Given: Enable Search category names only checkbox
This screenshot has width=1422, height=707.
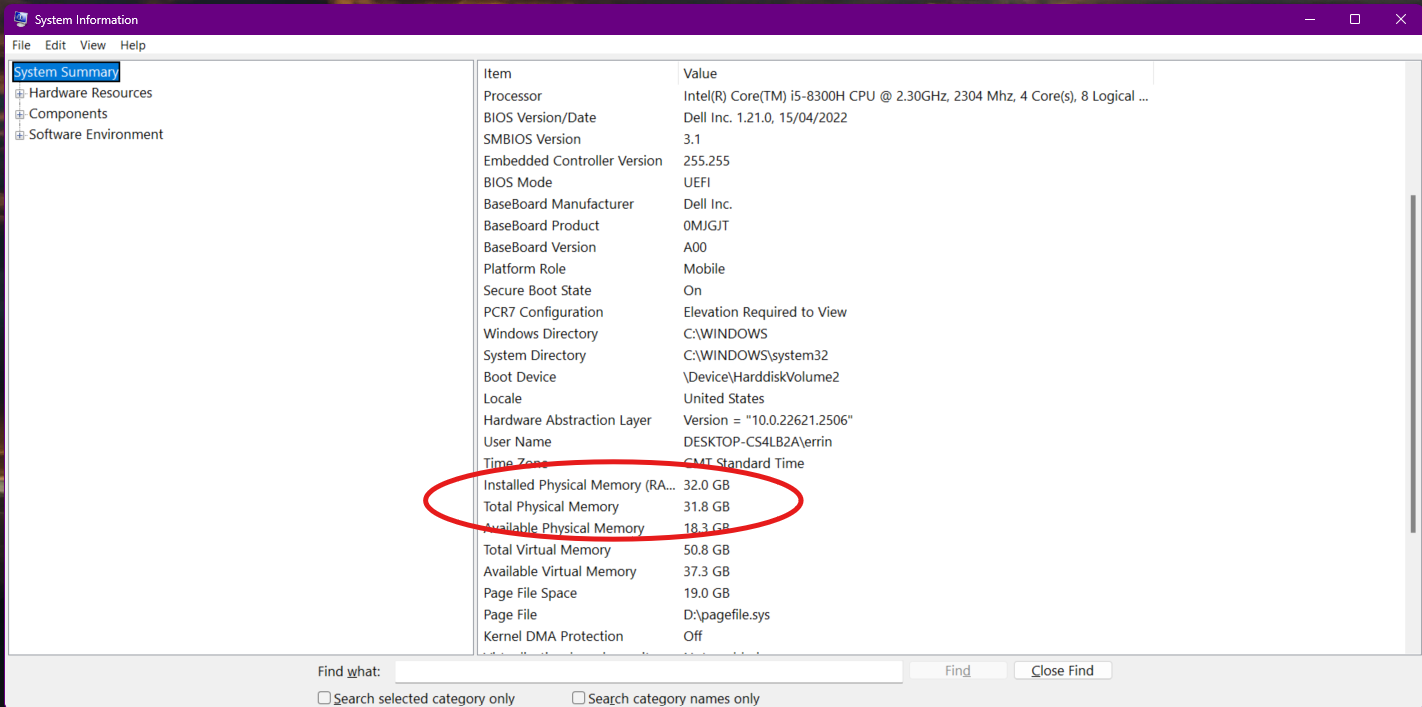Looking at the screenshot, I should [x=578, y=698].
